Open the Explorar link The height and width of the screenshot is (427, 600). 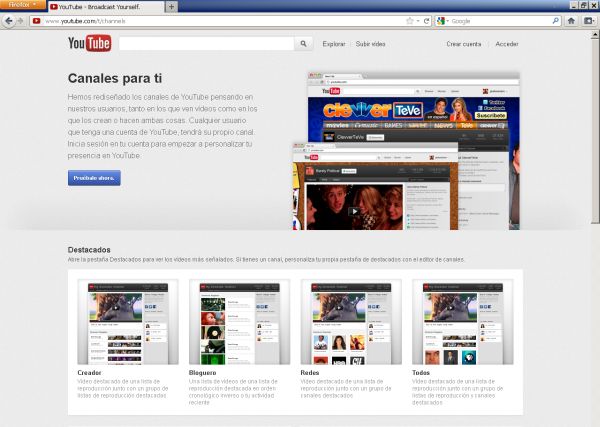[334, 44]
